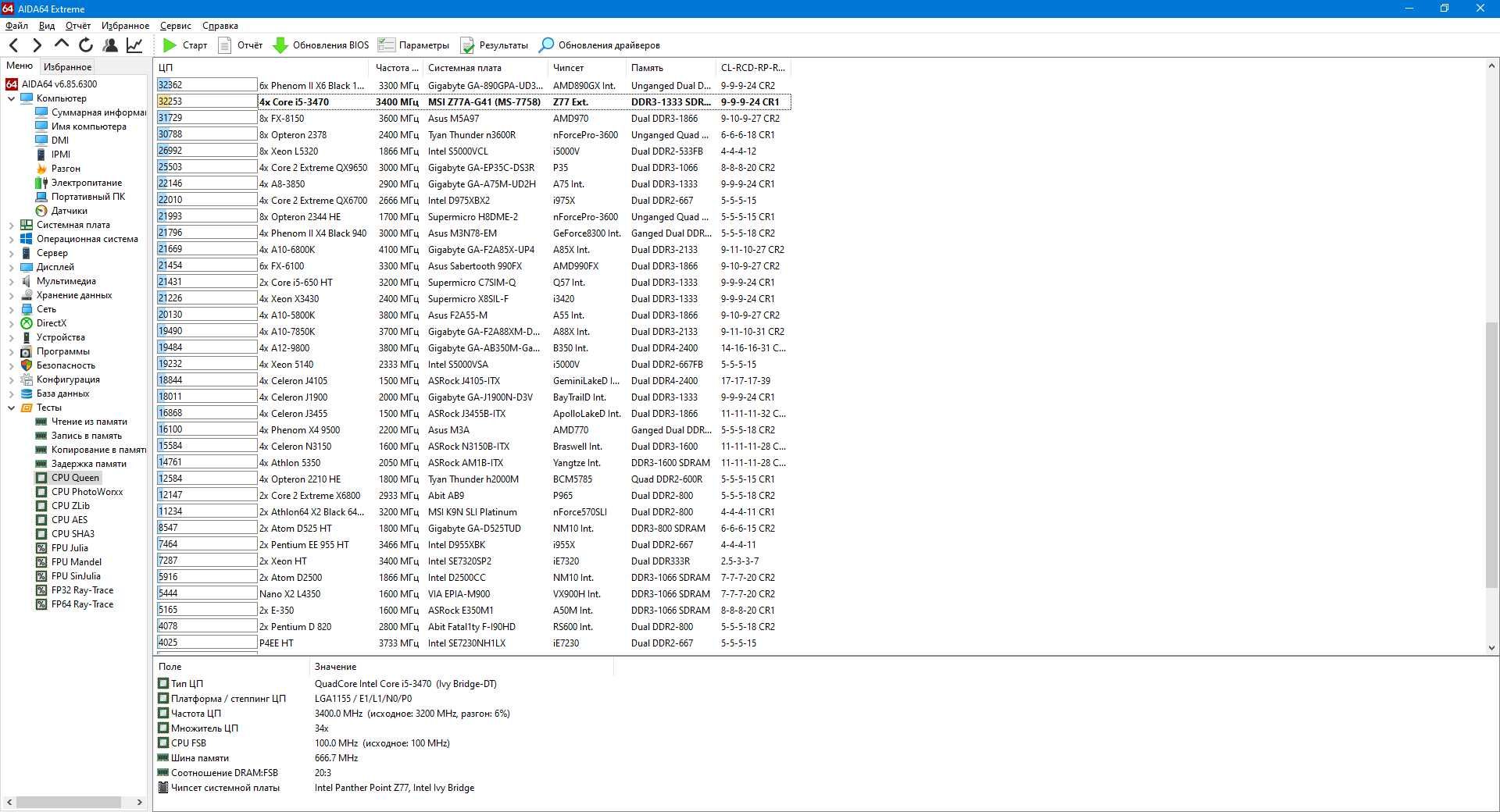Click the 32362 score bar for Phenom II X6
The height and width of the screenshot is (812, 1500).
207,85
